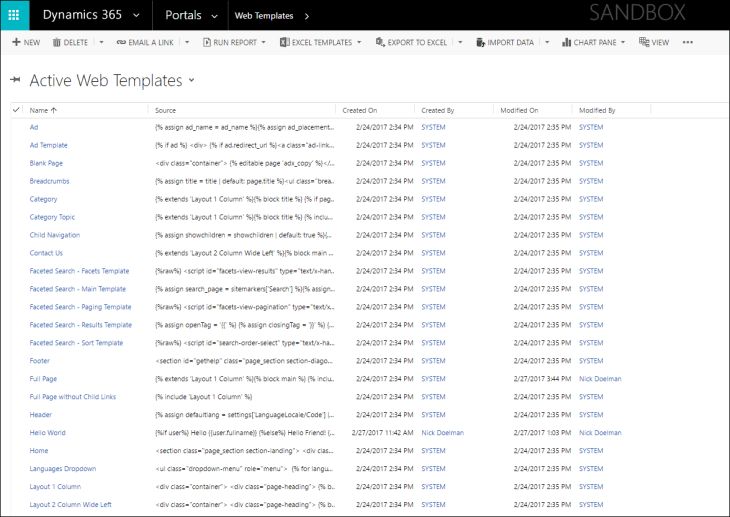Click the Email a Link icon
730x517 pixels.
pyautogui.click(x=121, y=43)
